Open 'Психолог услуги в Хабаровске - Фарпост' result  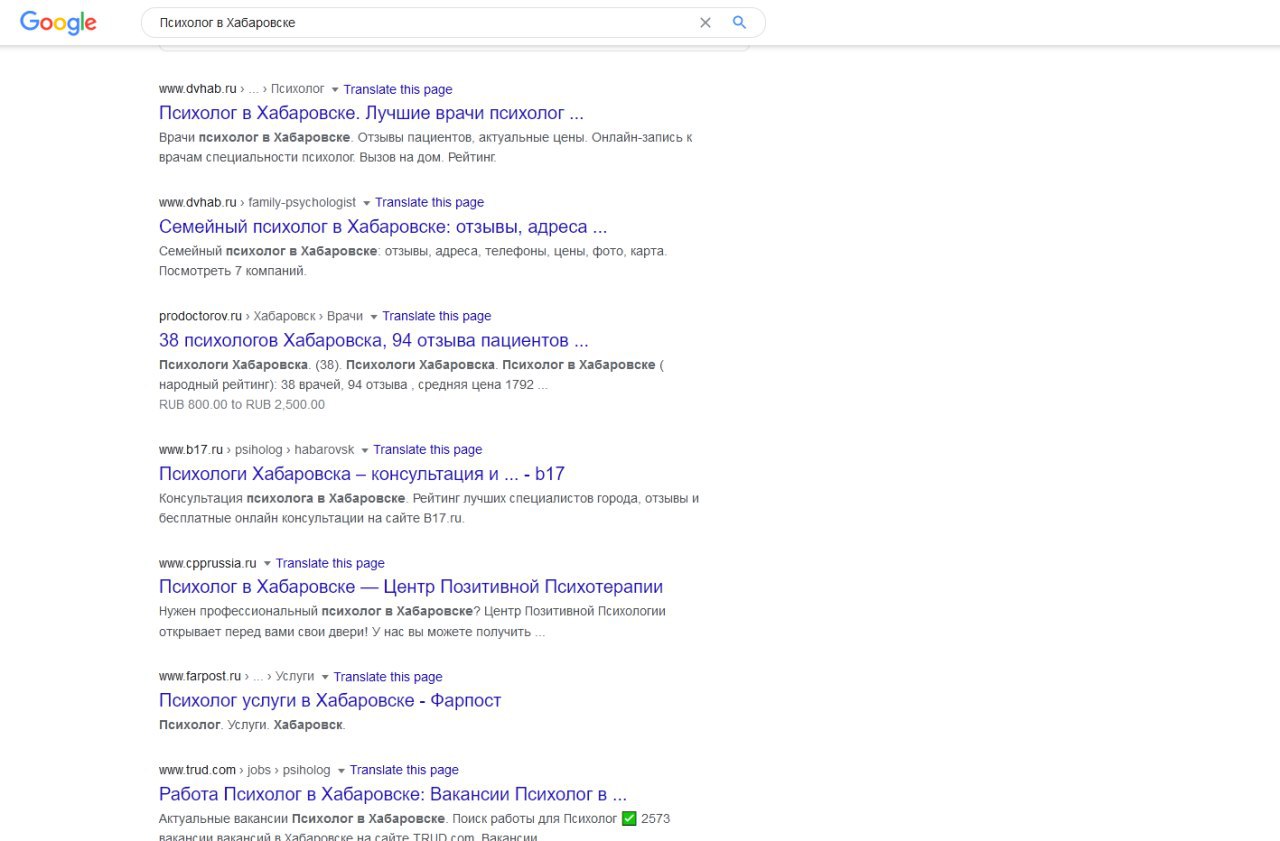[x=330, y=700]
